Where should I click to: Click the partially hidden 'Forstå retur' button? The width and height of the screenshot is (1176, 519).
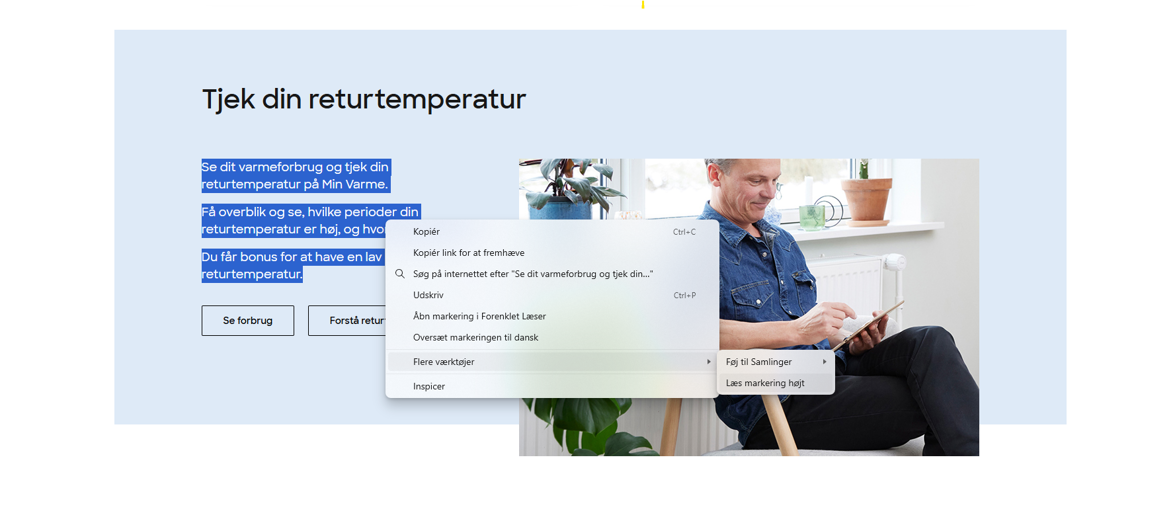point(347,321)
